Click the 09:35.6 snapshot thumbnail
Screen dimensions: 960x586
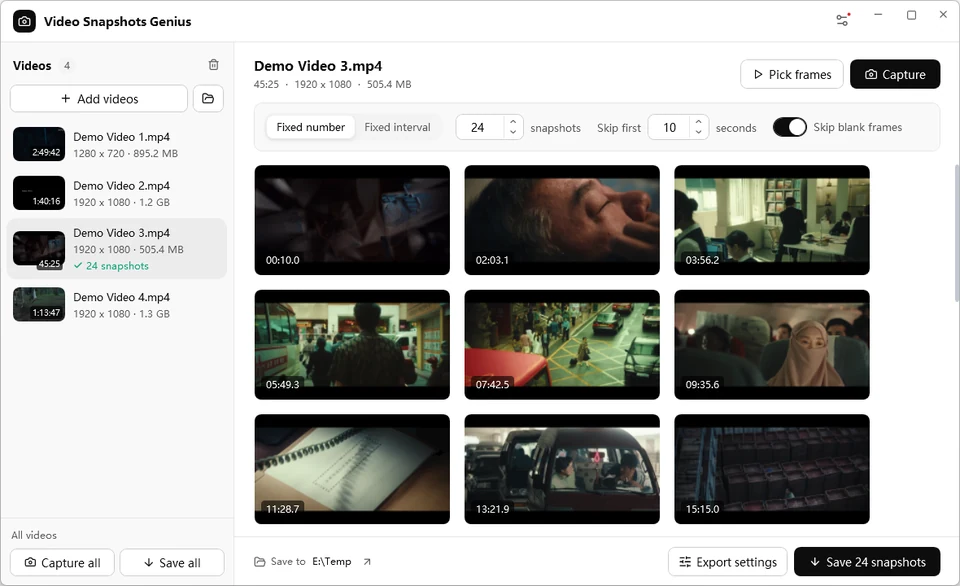click(x=771, y=345)
